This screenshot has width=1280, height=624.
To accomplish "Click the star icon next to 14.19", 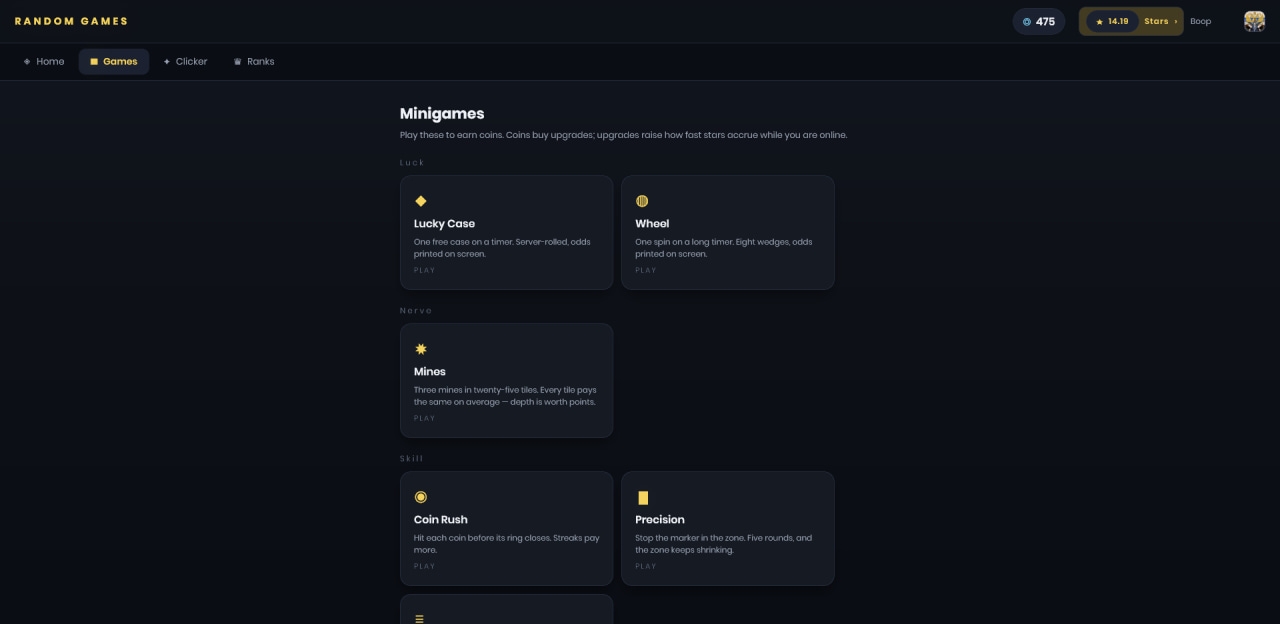I will (1100, 21).
